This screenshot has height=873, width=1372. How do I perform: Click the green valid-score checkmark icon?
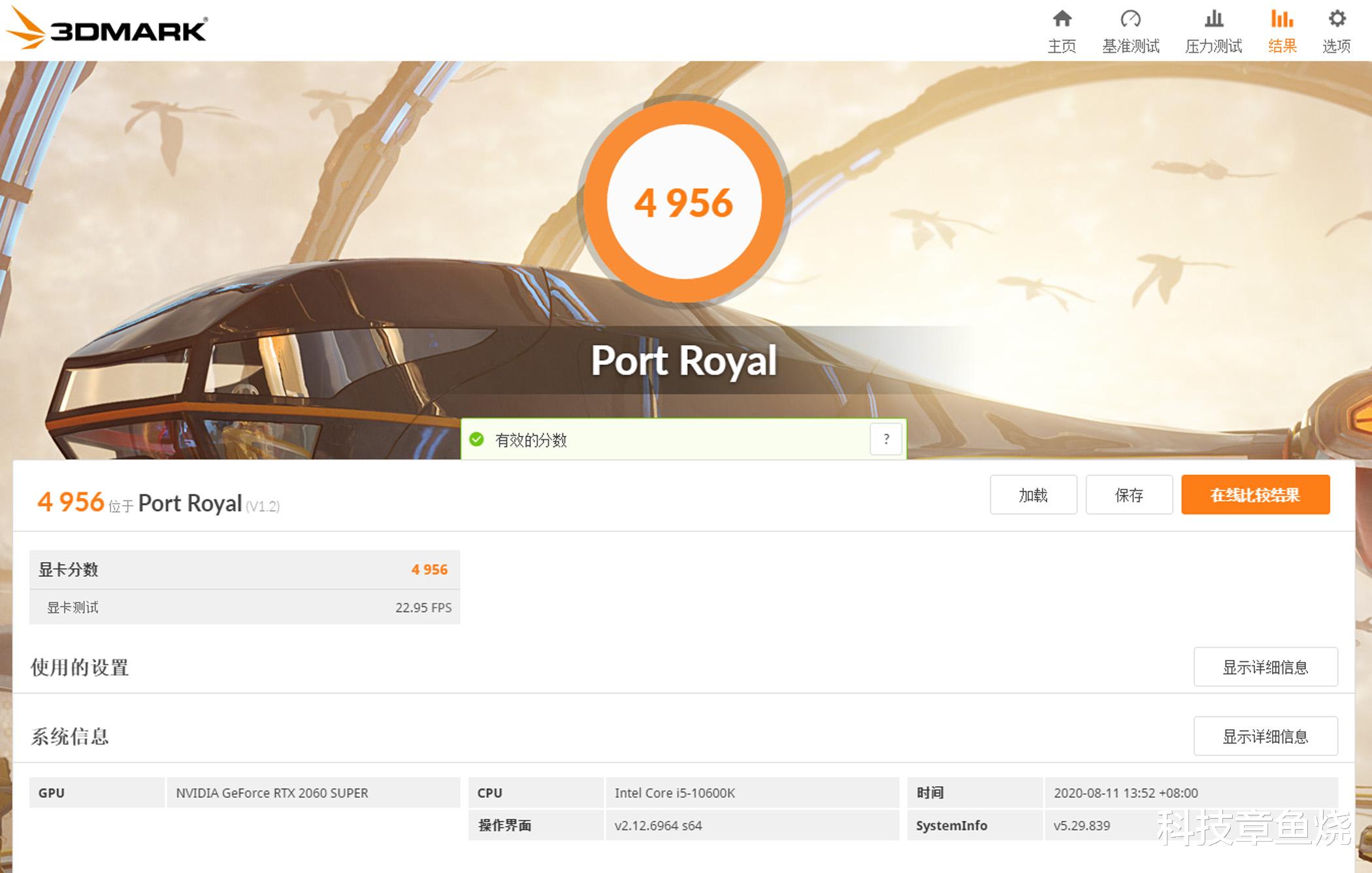(x=477, y=439)
